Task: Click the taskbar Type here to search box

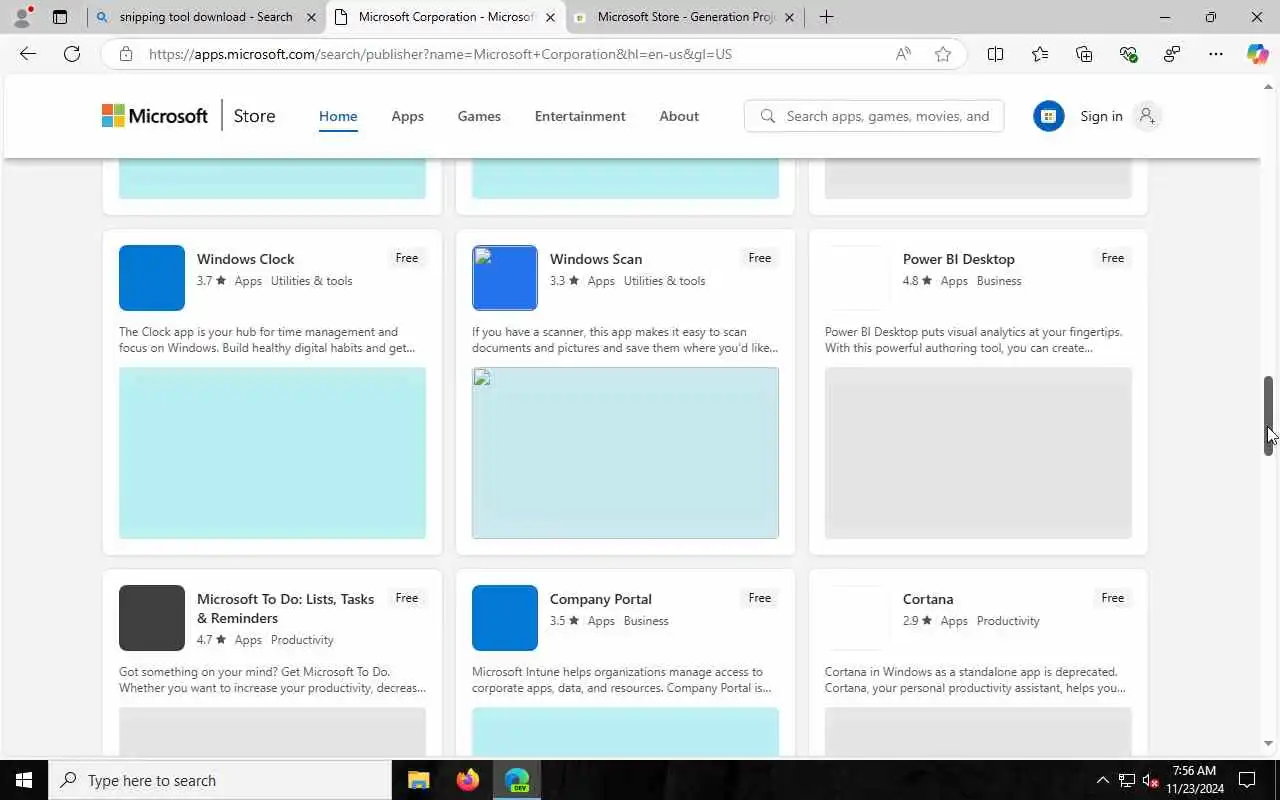Action: [x=220, y=780]
